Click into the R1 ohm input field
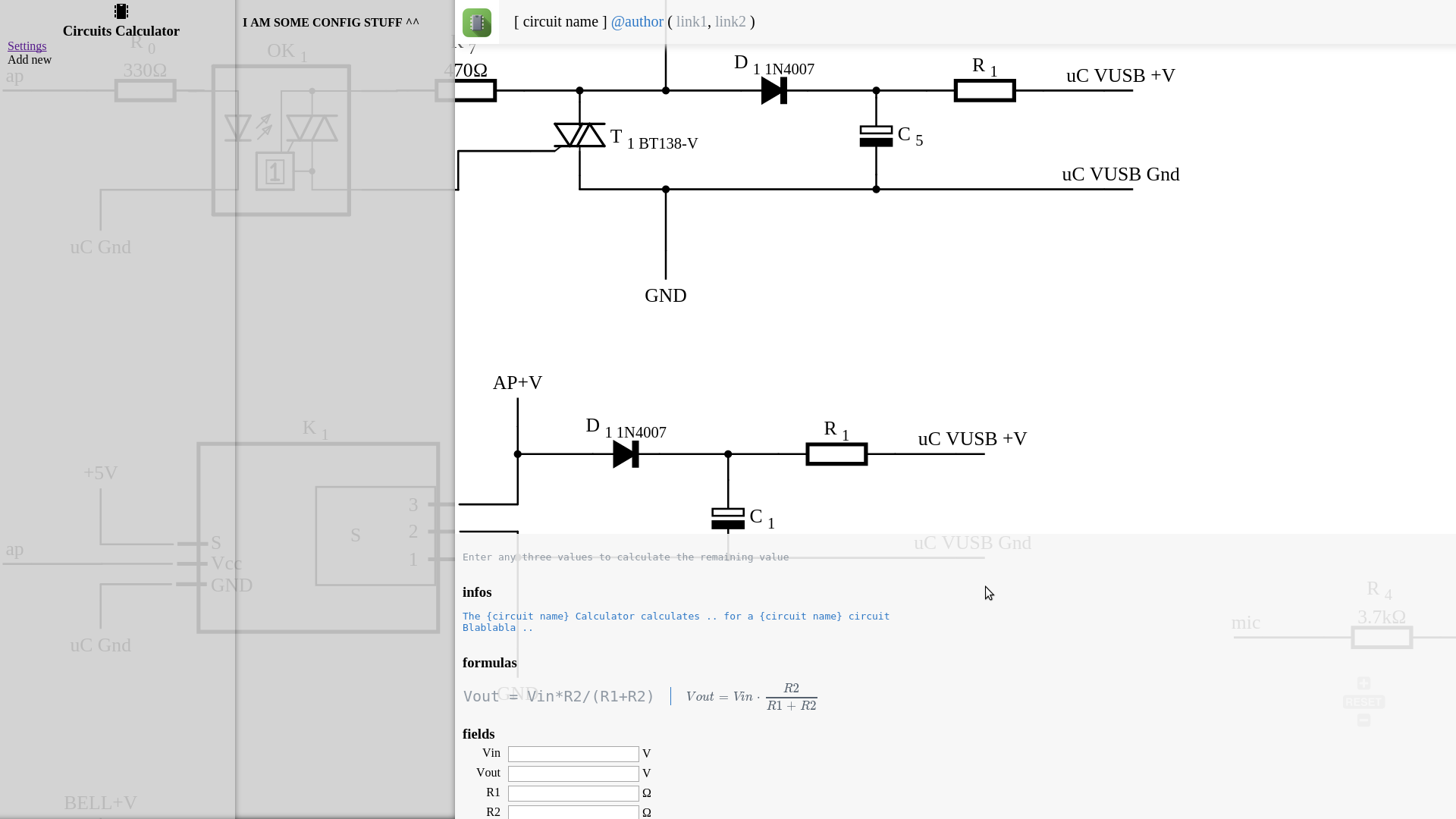Viewport: 1456px width, 819px height. coord(573,793)
